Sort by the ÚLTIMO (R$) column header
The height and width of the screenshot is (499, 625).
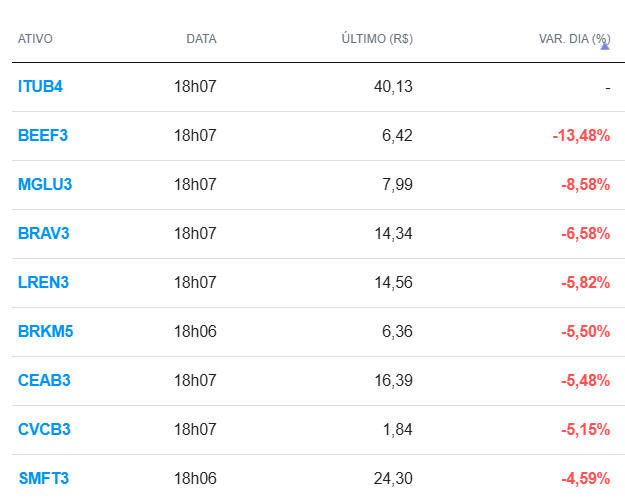tap(377, 39)
